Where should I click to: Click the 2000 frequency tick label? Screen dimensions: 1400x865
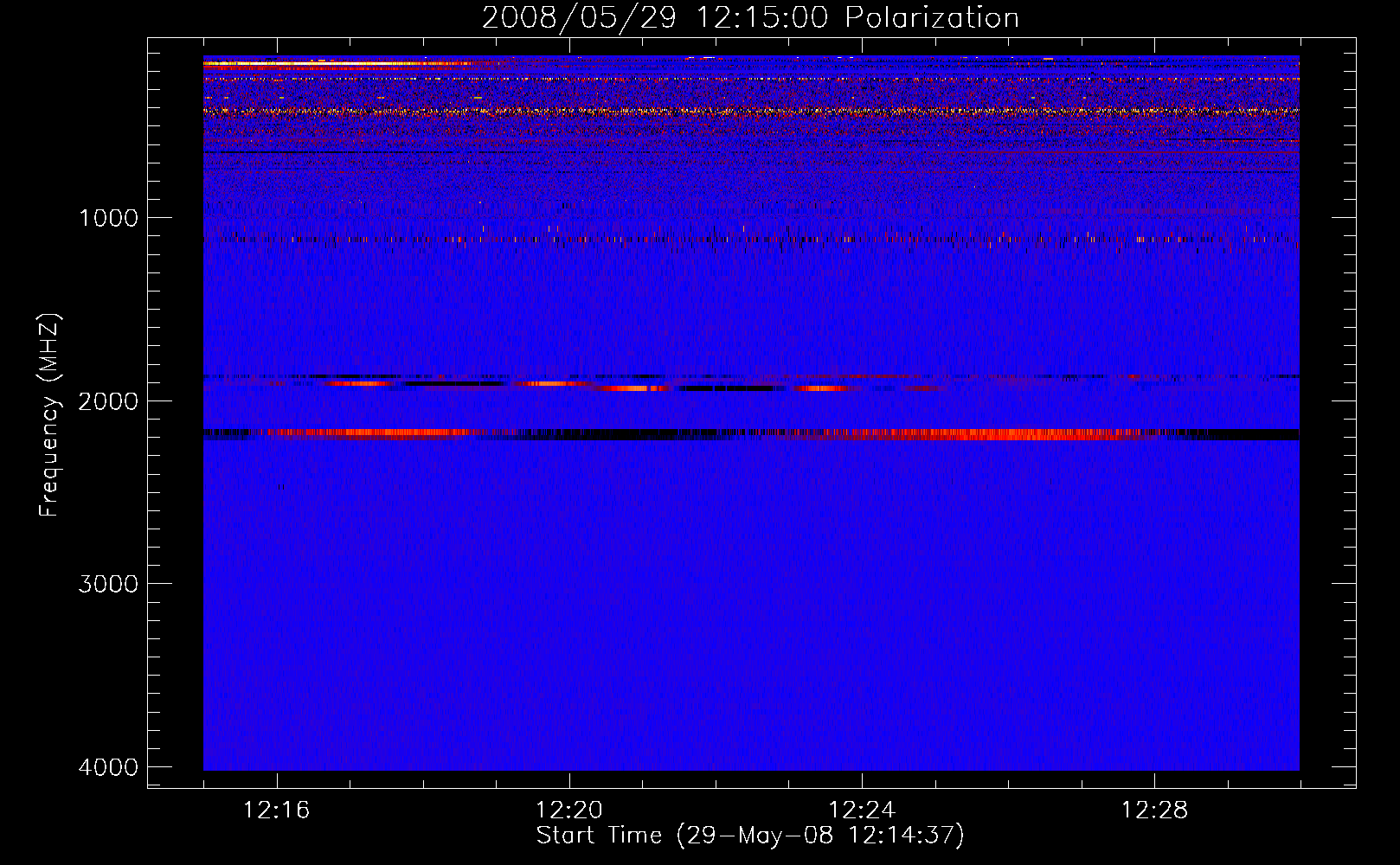coord(108,401)
